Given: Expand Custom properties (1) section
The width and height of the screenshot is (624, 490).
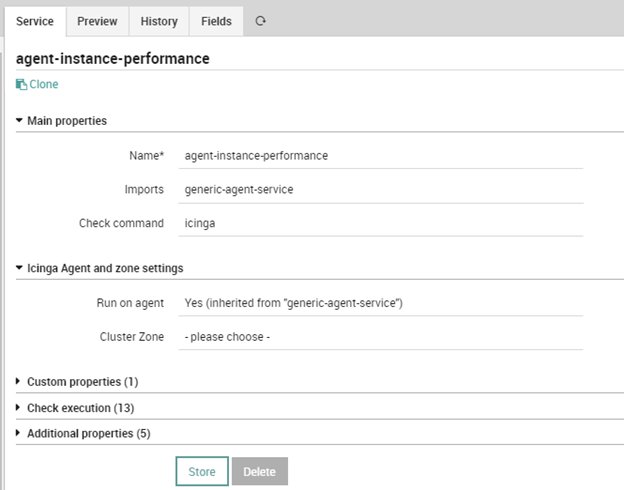Looking at the screenshot, I should click(x=77, y=382).
